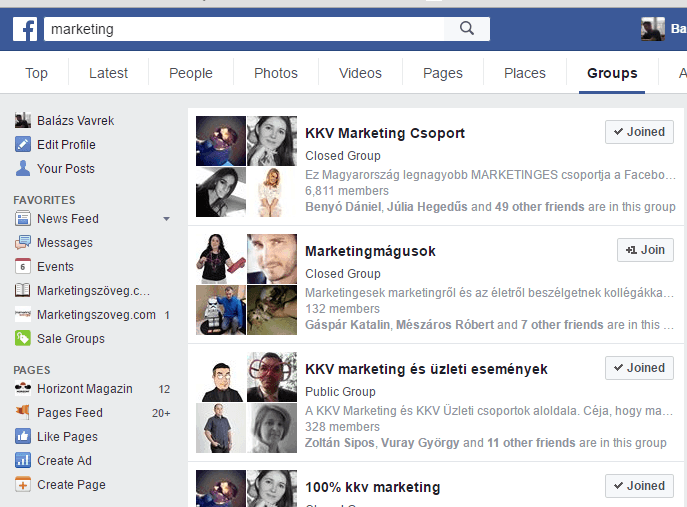Expand the News Feed options arrow
The height and width of the screenshot is (507, 687).
tap(166, 219)
